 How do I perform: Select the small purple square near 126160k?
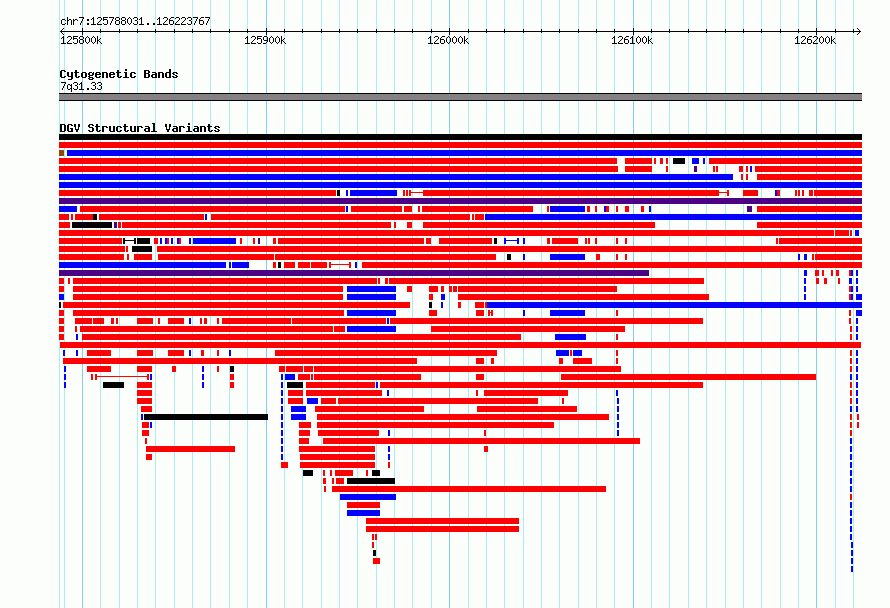(749, 209)
